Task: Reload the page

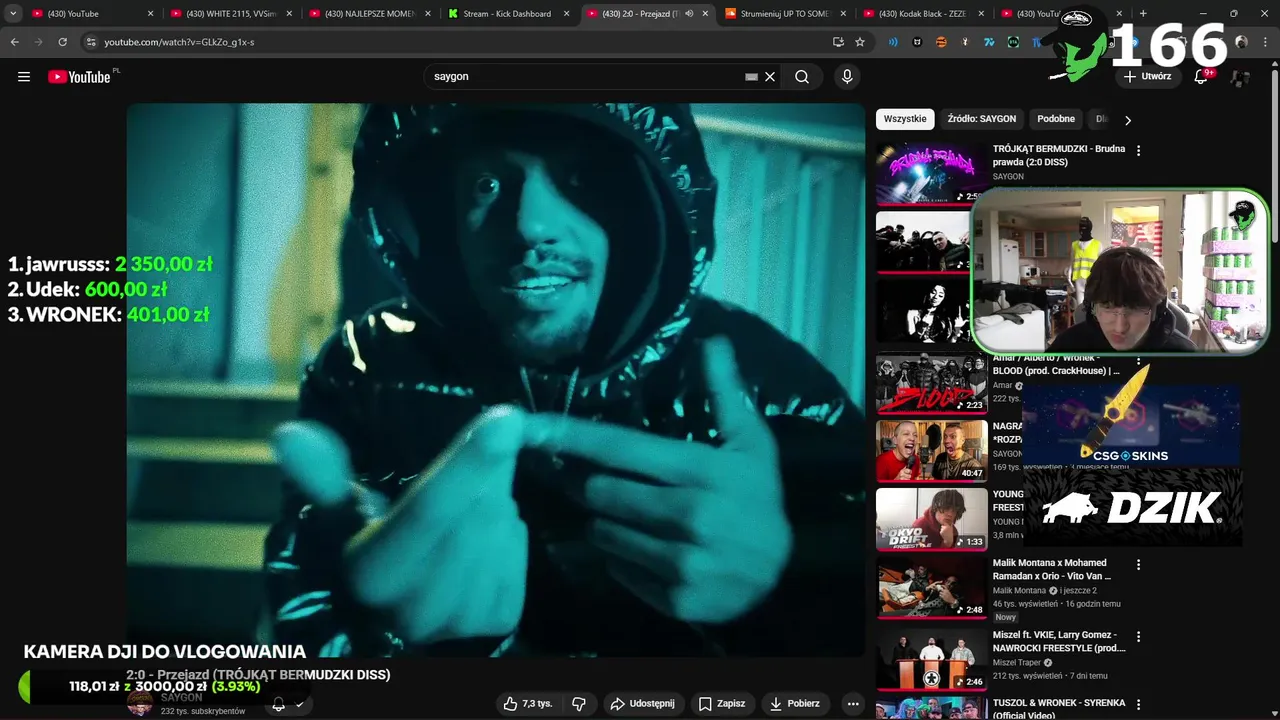Action: tap(62, 42)
